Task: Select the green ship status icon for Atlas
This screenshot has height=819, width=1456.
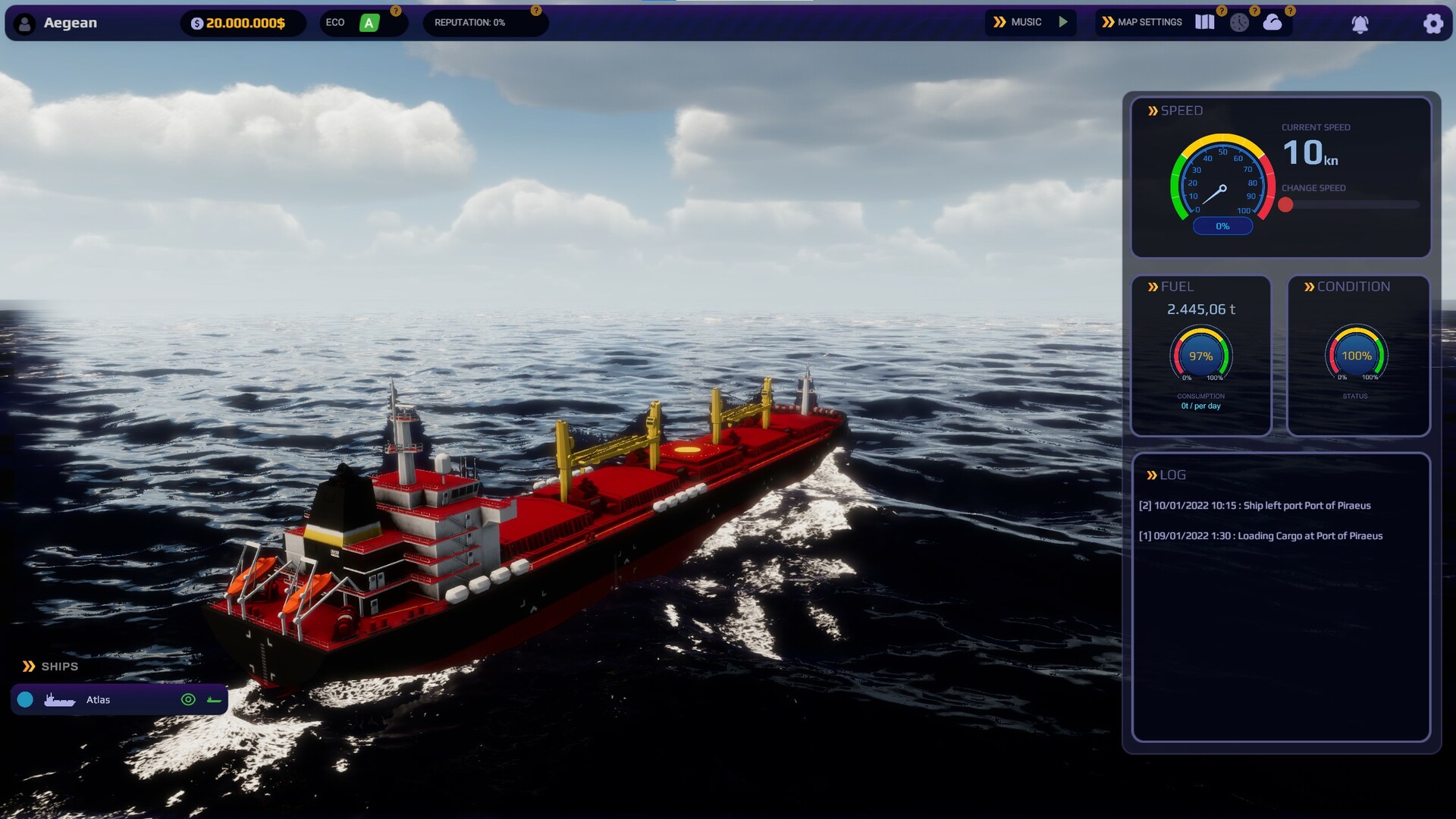Action: (x=216, y=699)
